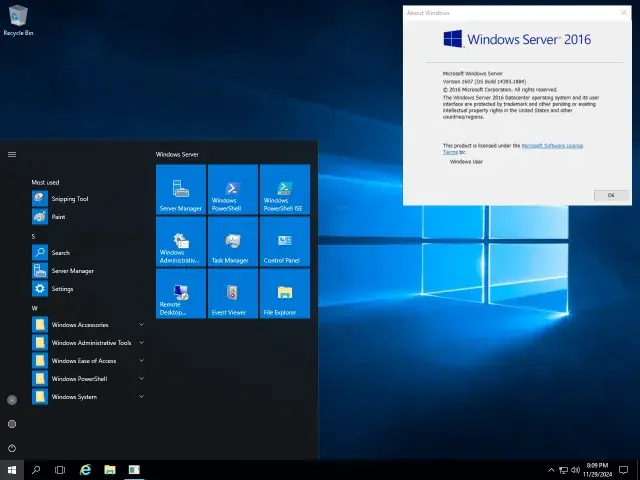Launch the Event Viewer tile
Screen dimensions: 640x480
(x=233, y=293)
